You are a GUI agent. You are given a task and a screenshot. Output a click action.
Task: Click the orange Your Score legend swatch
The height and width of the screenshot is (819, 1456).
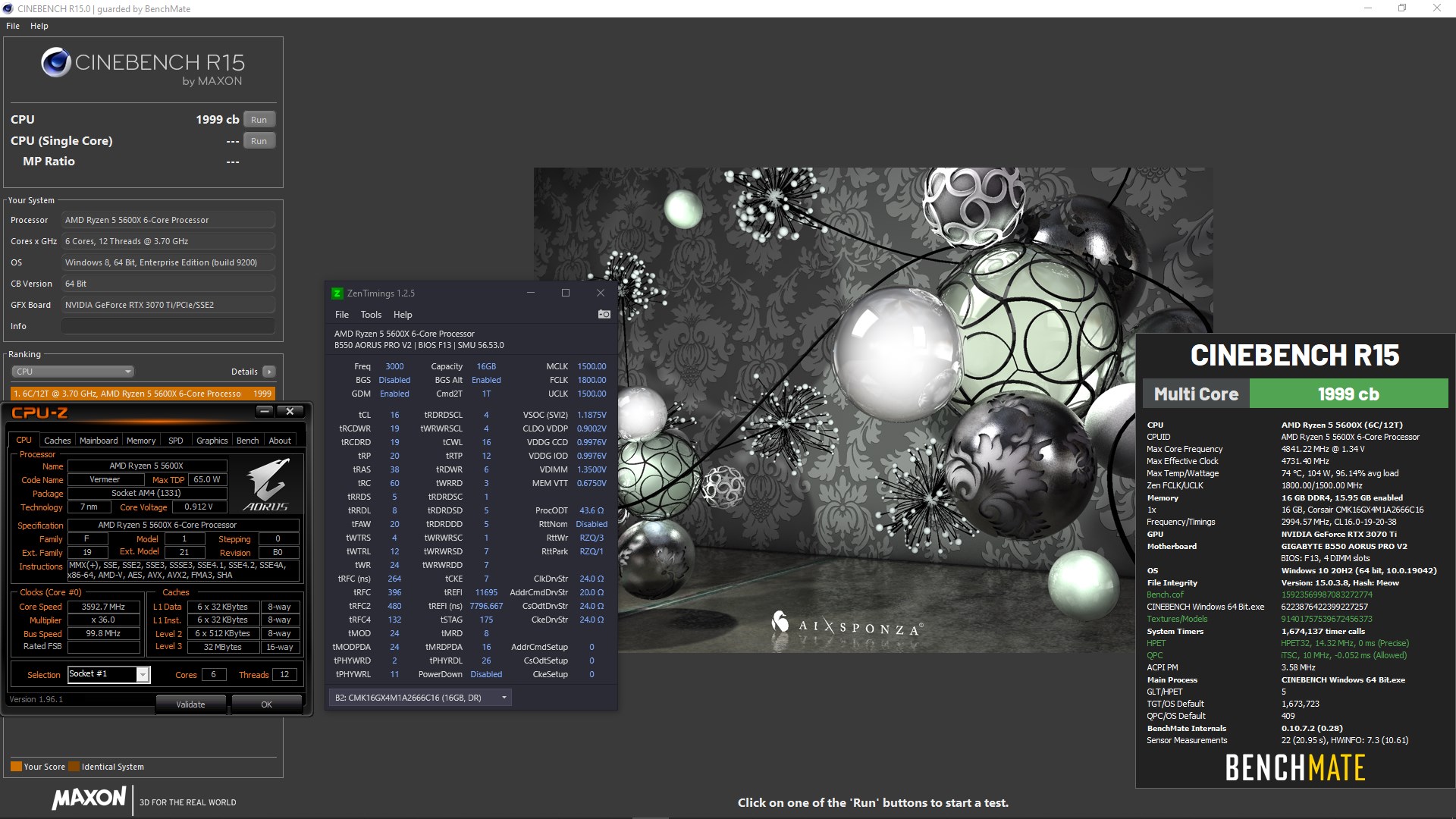point(16,767)
